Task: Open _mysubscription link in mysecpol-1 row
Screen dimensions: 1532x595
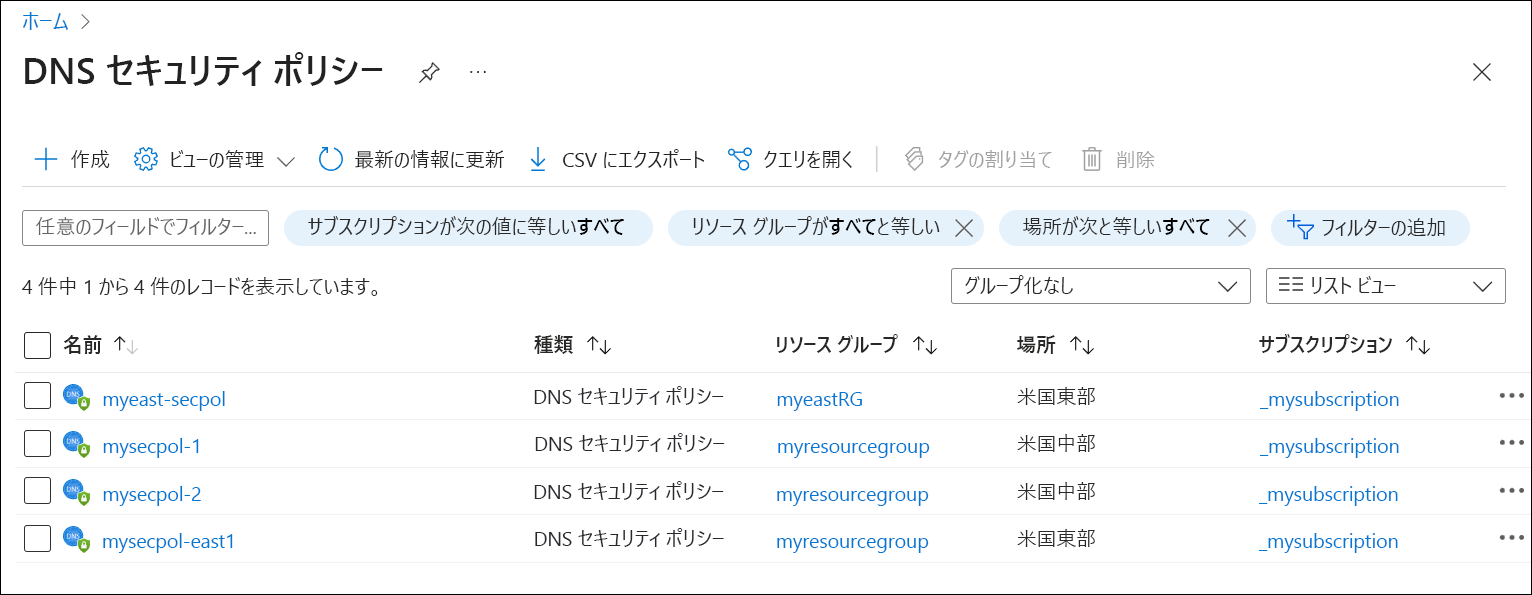Action: tap(1329, 446)
